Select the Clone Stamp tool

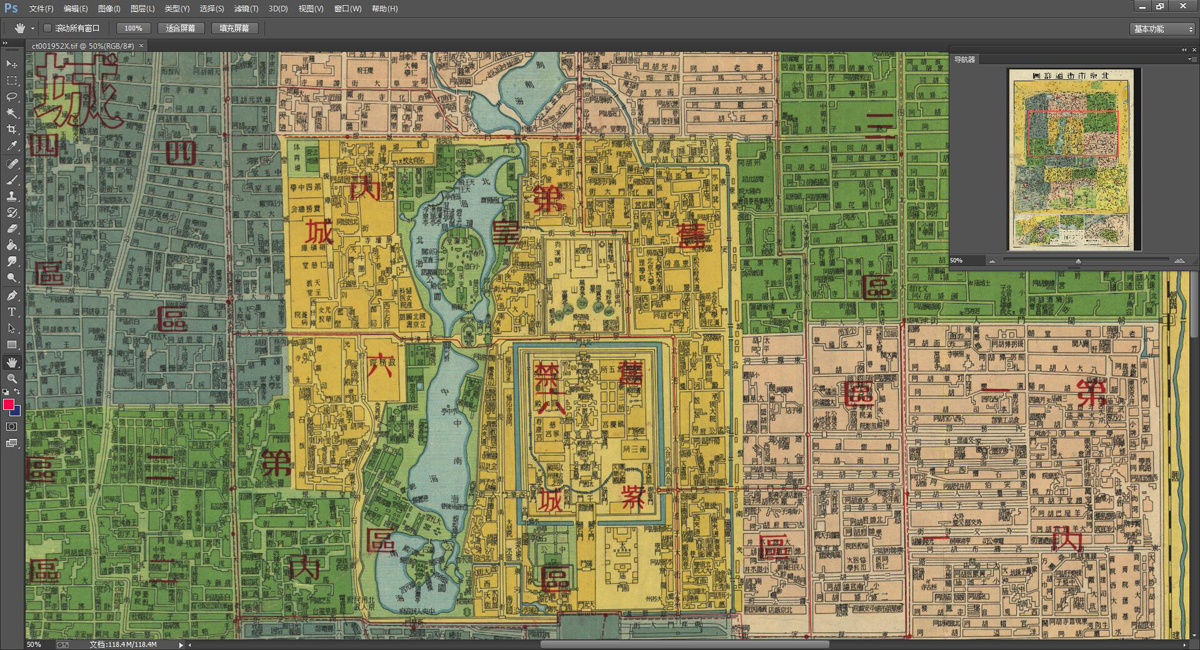pyautogui.click(x=12, y=196)
